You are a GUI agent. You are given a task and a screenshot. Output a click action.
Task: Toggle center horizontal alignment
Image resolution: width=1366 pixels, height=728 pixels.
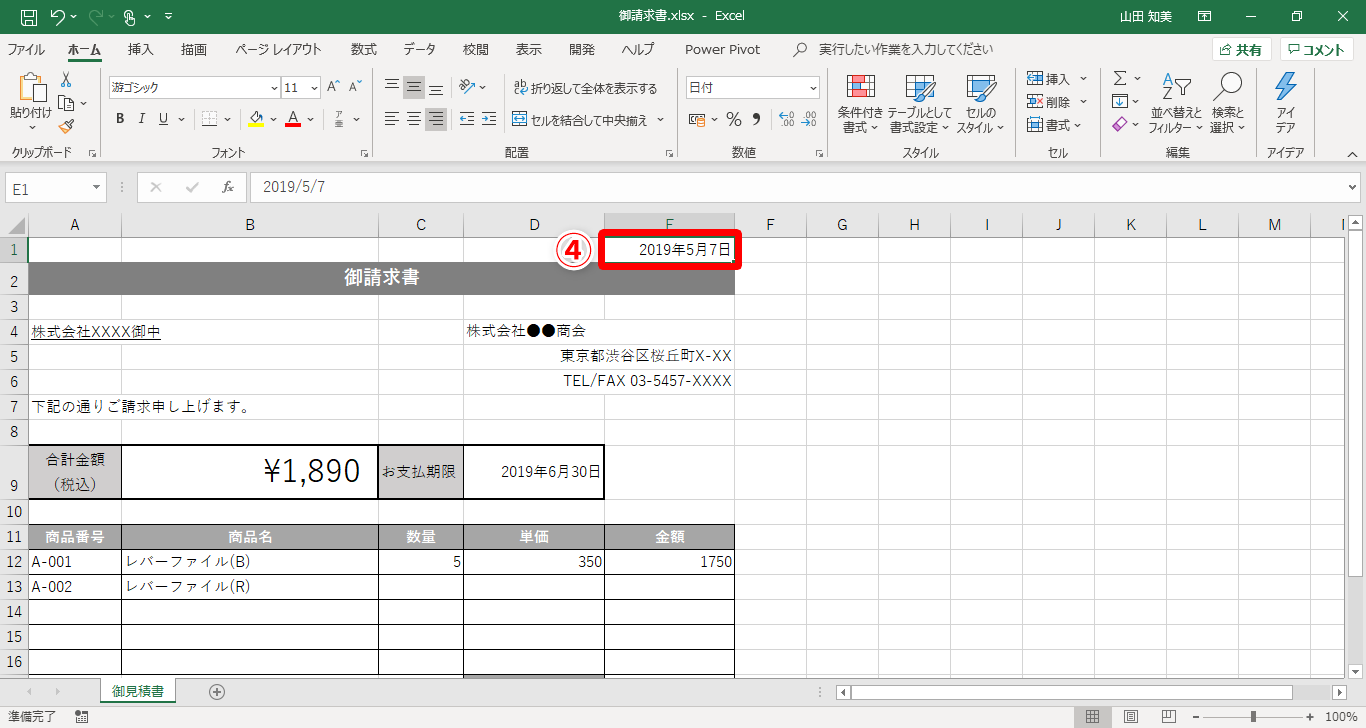(414, 119)
